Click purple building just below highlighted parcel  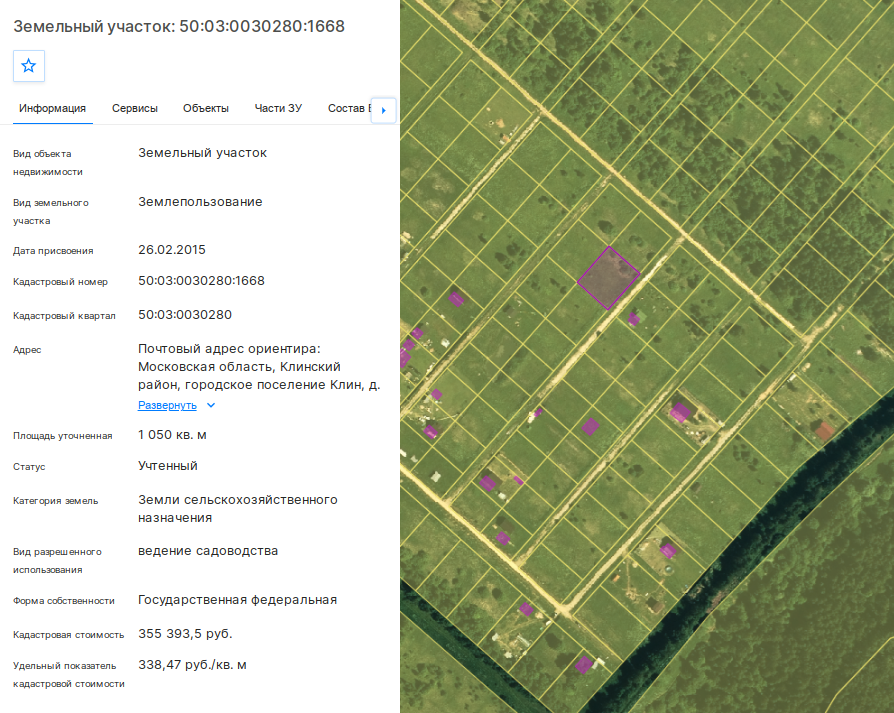(633, 319)
